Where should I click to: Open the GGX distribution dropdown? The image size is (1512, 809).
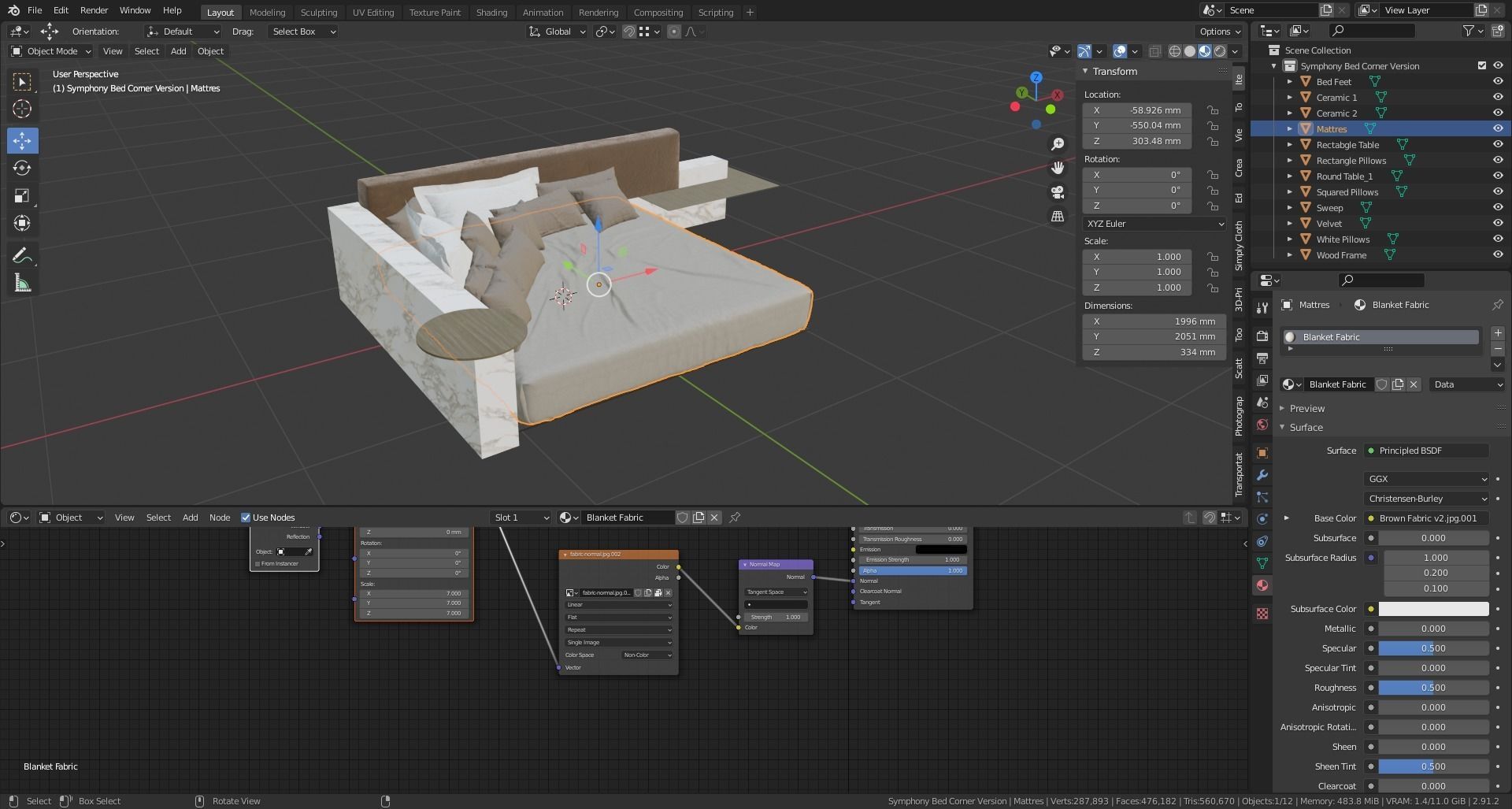1427,479
